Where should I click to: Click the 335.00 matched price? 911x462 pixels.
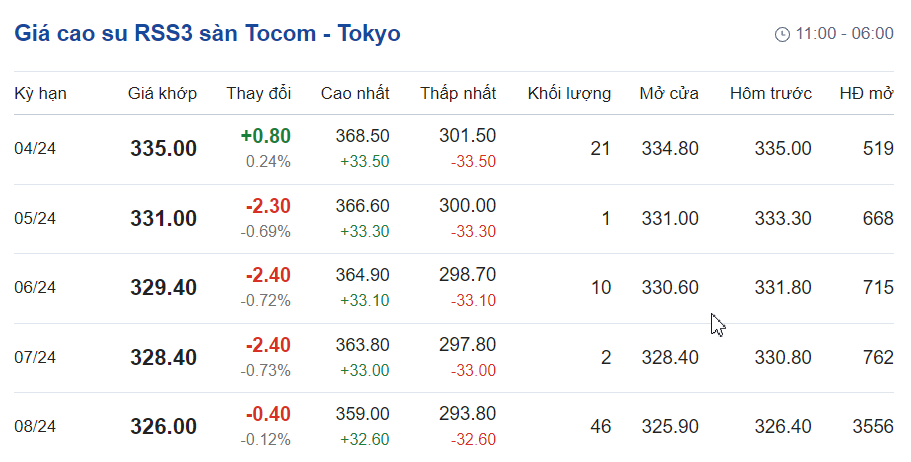pyautogui.click(x=163, y=149)
